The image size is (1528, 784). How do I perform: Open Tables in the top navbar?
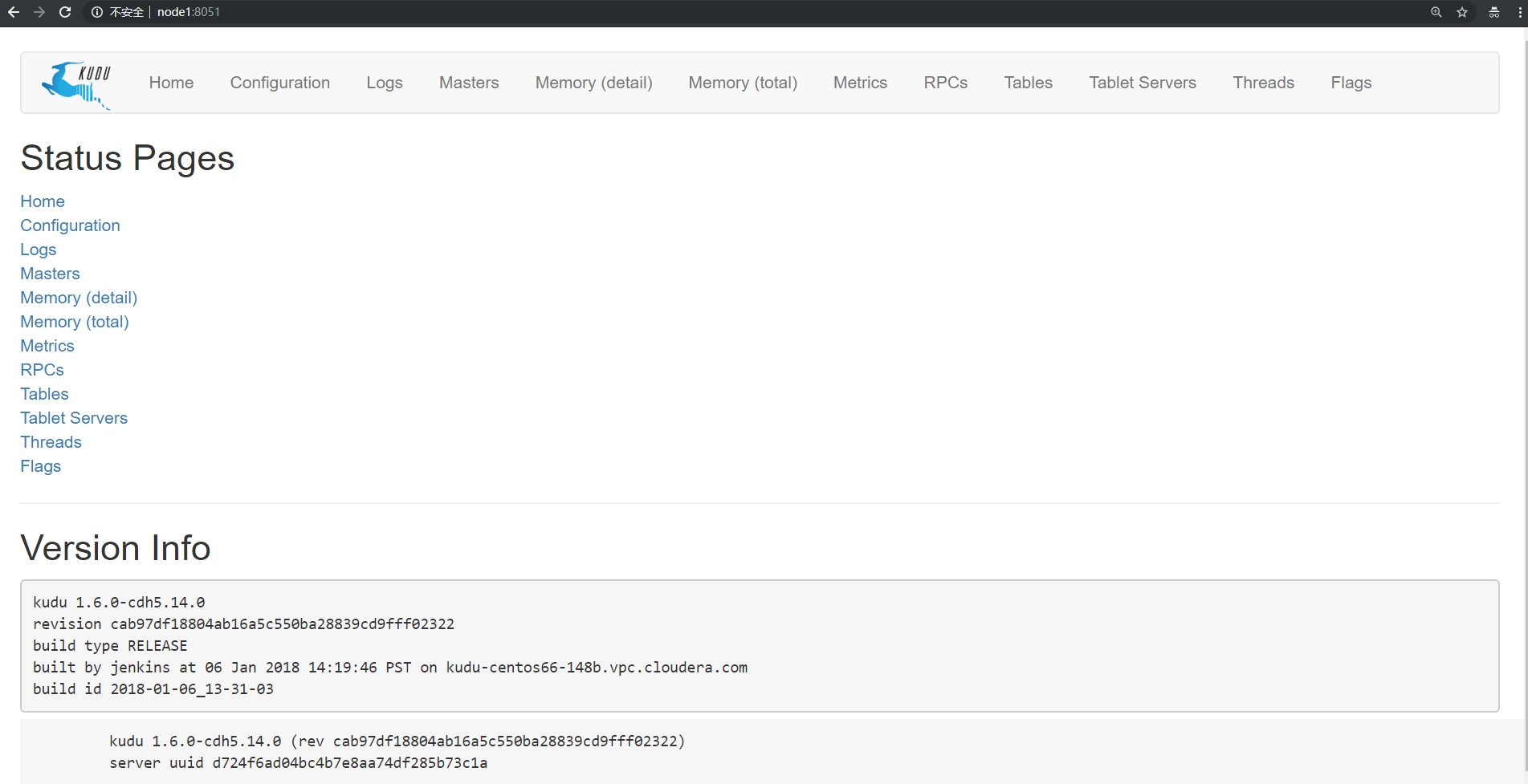pyautogui.click(x=1029, y=83)
